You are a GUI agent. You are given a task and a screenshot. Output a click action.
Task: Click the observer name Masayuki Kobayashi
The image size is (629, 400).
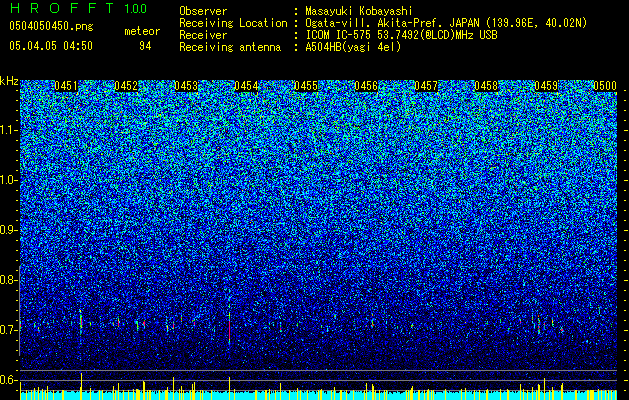(x=358, y=11)
